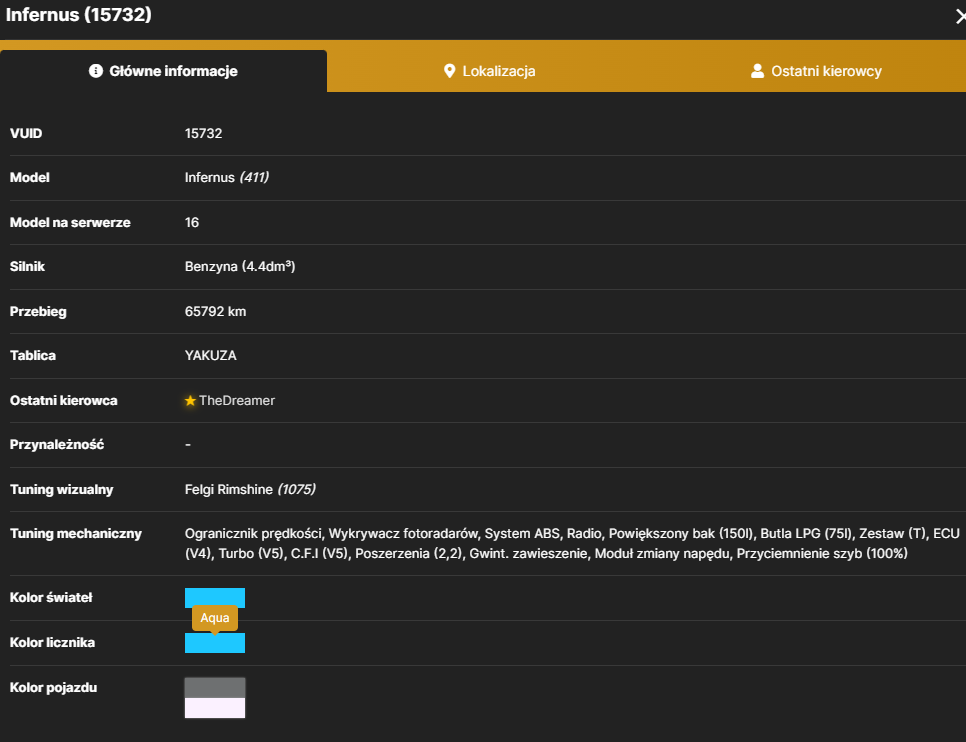Screen dimensions: 966x742
Task: Click the gray upper Kolor pojazdu swatch
Action: (x=215, y=688)
